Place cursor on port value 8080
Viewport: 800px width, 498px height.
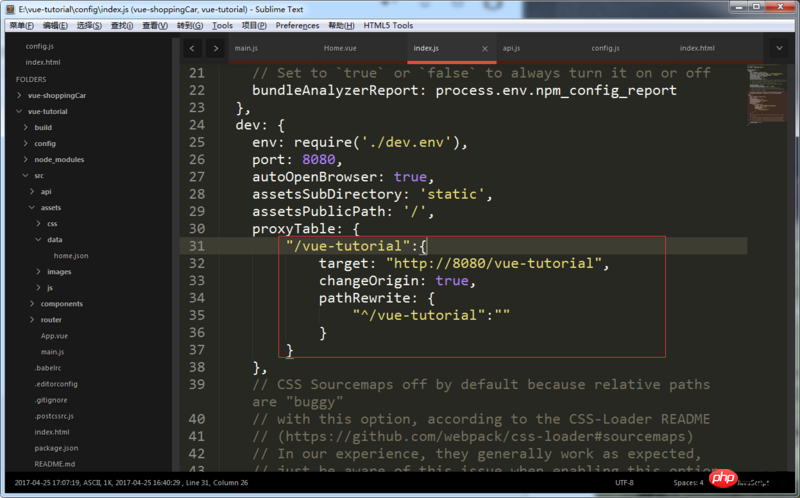[318, 160]
